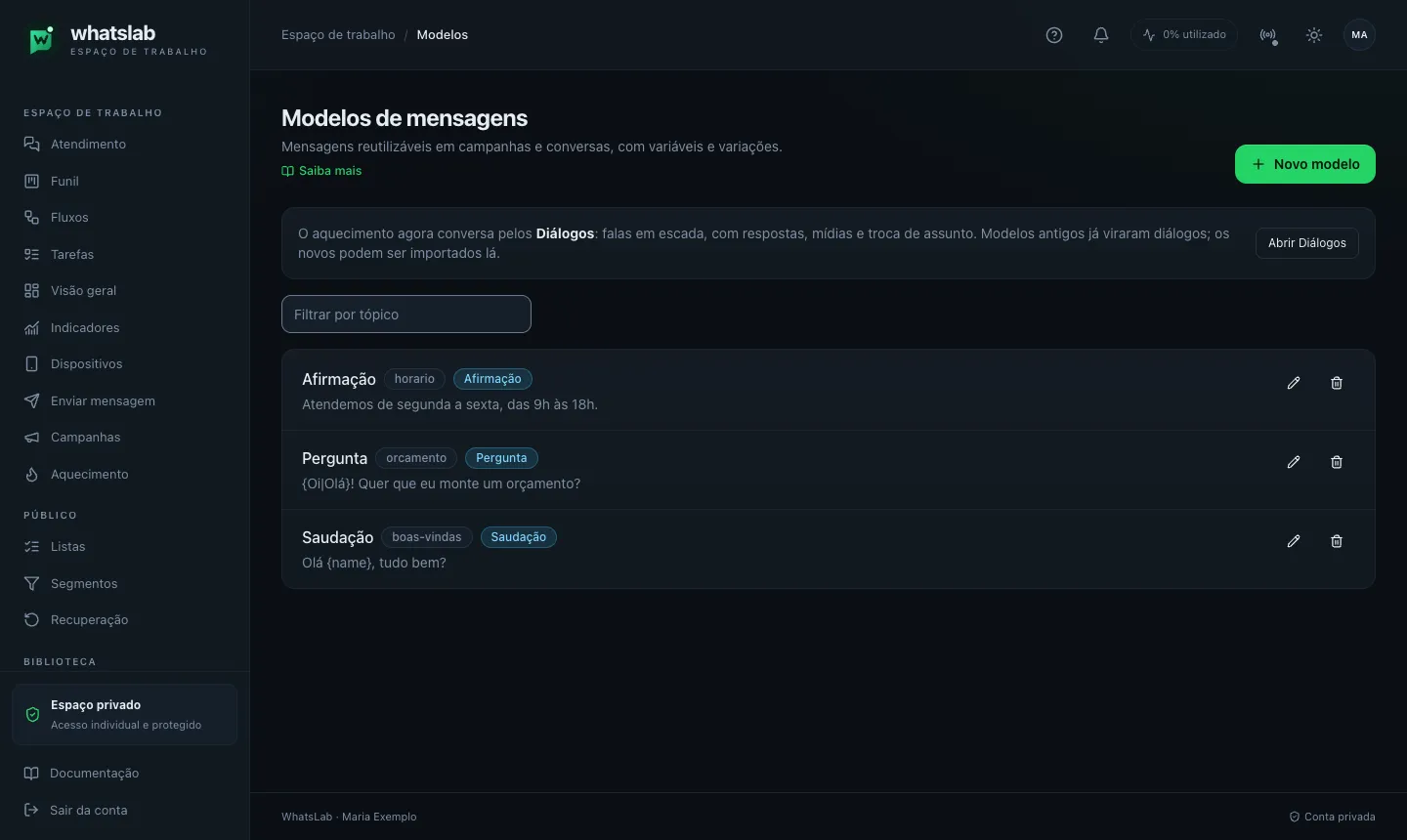Open the notifications bell

1101,35
